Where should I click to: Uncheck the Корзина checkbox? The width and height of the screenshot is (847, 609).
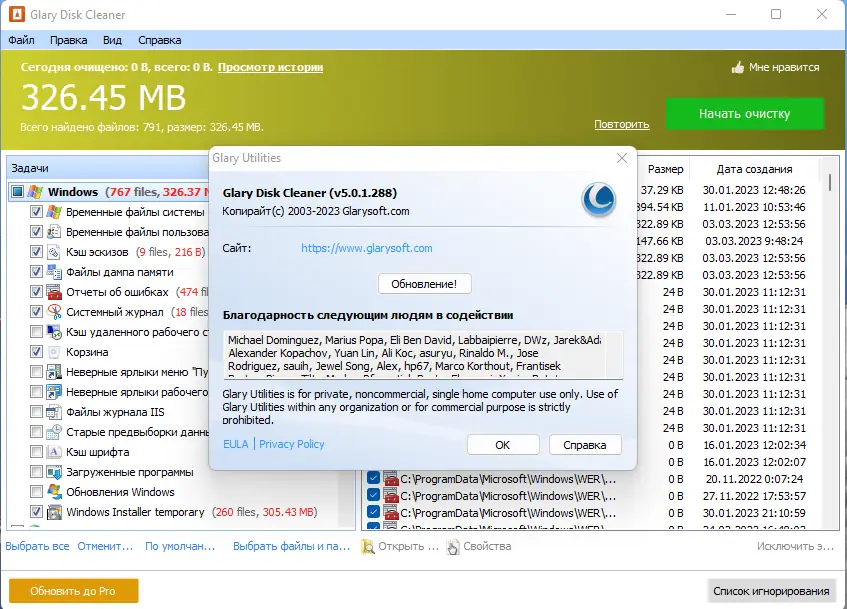(36, 352)
